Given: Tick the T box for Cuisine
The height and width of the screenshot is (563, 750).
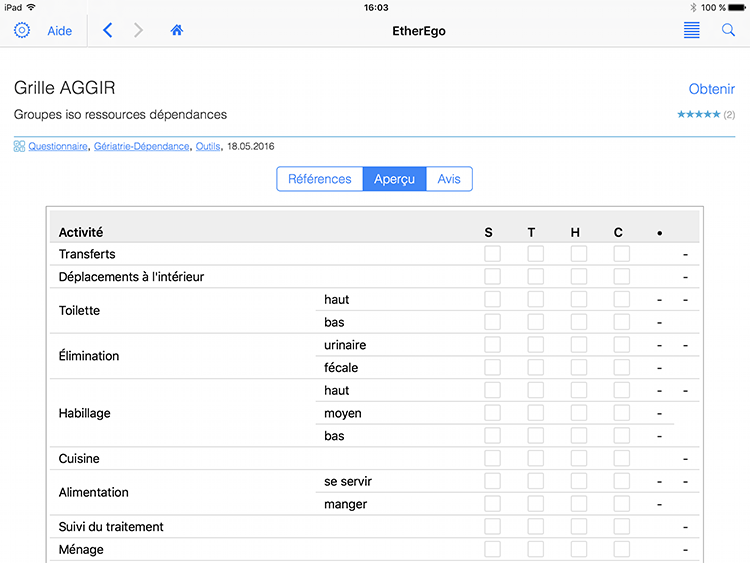Looking at the screenshot, I should click(535, 459).
